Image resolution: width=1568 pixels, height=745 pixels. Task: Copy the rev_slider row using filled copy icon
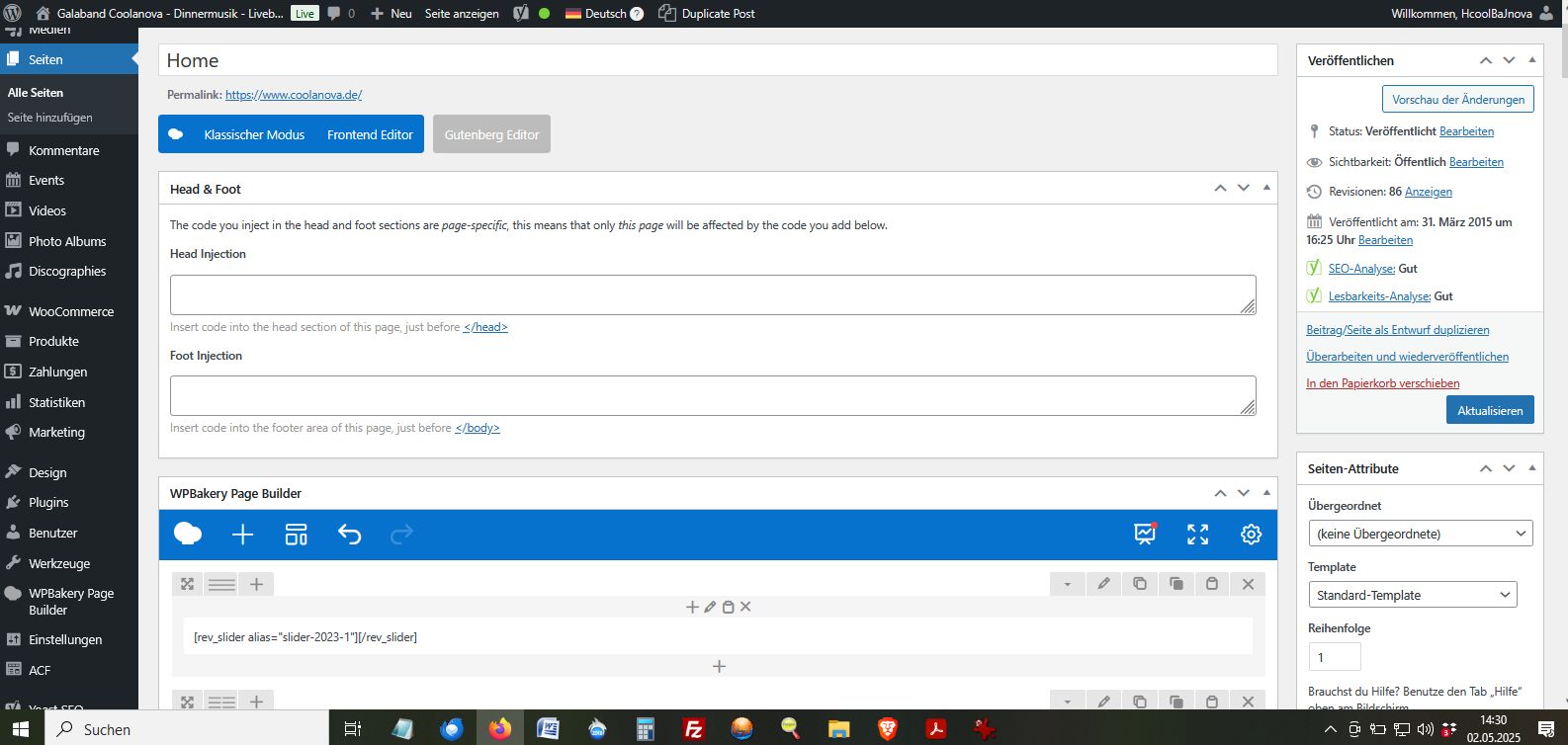point(1176,584)
